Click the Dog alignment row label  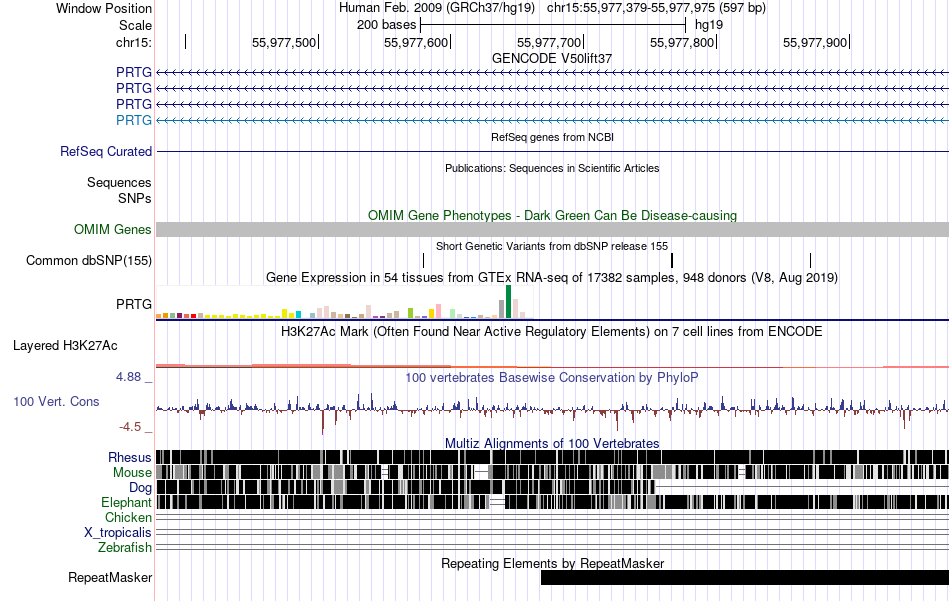pyautogui.click(x=140, y=488)
